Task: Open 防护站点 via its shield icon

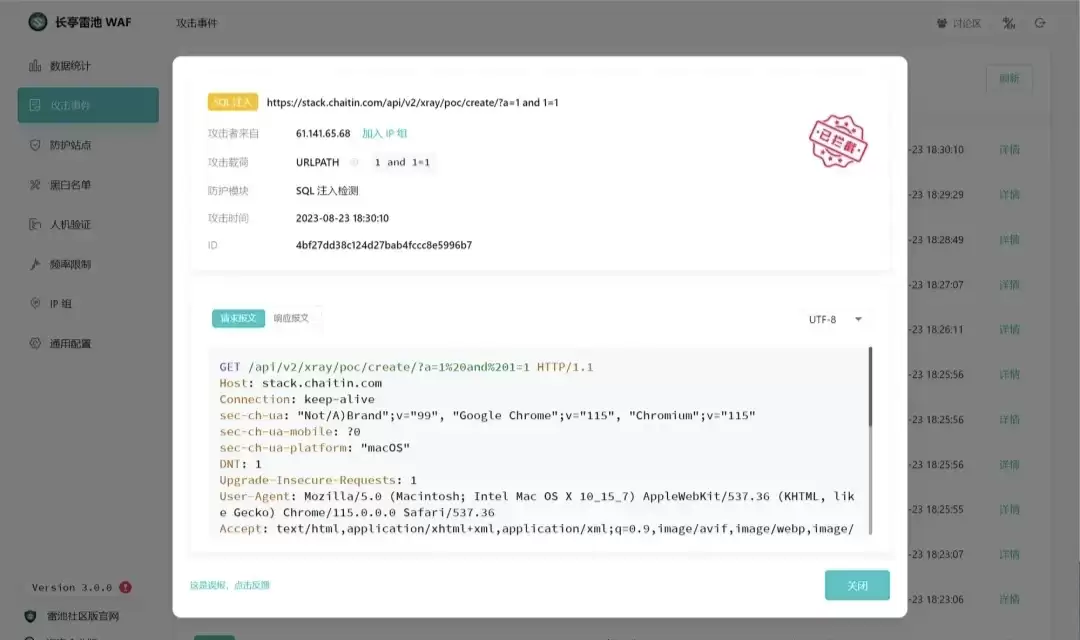Action: [x=35, y=145]
